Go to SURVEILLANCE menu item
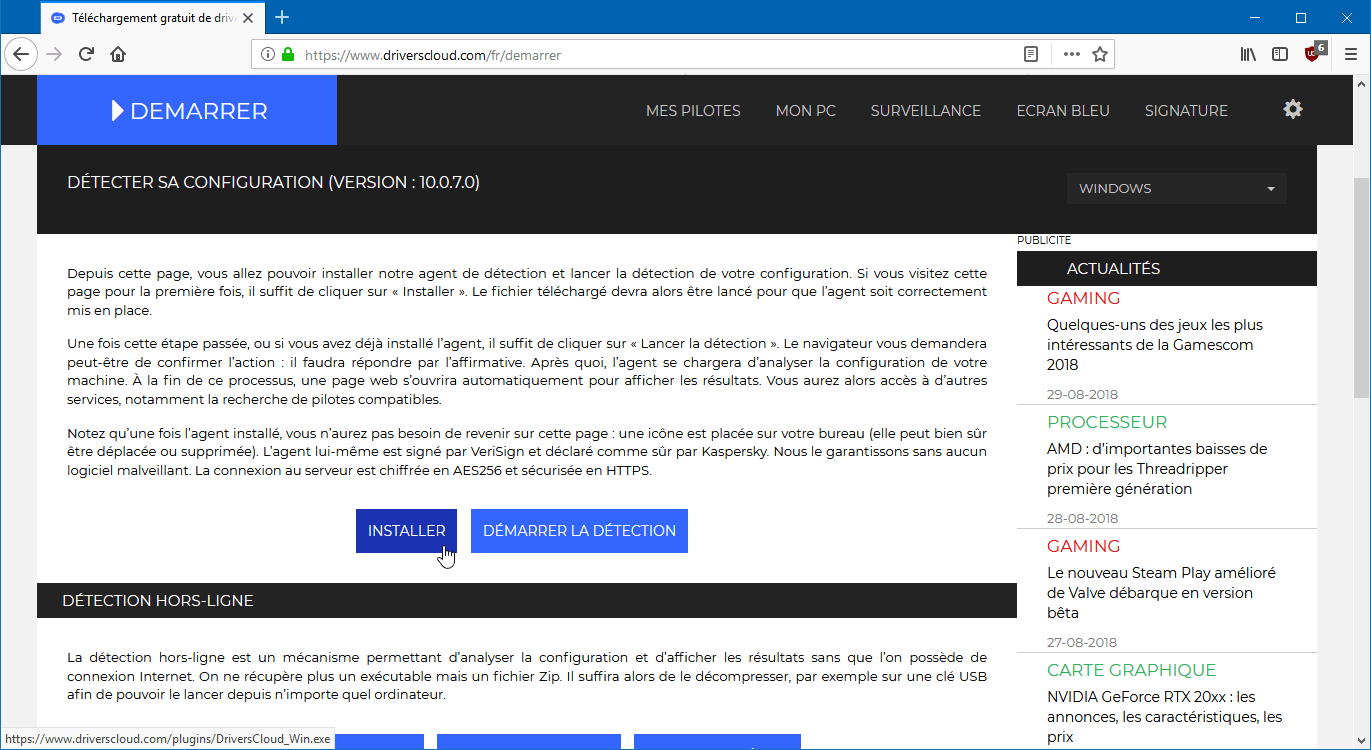 click(x=926, y=111)
